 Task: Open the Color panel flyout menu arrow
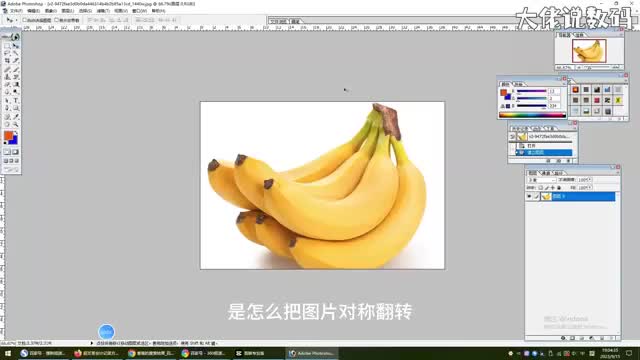[x=564, y=84]
